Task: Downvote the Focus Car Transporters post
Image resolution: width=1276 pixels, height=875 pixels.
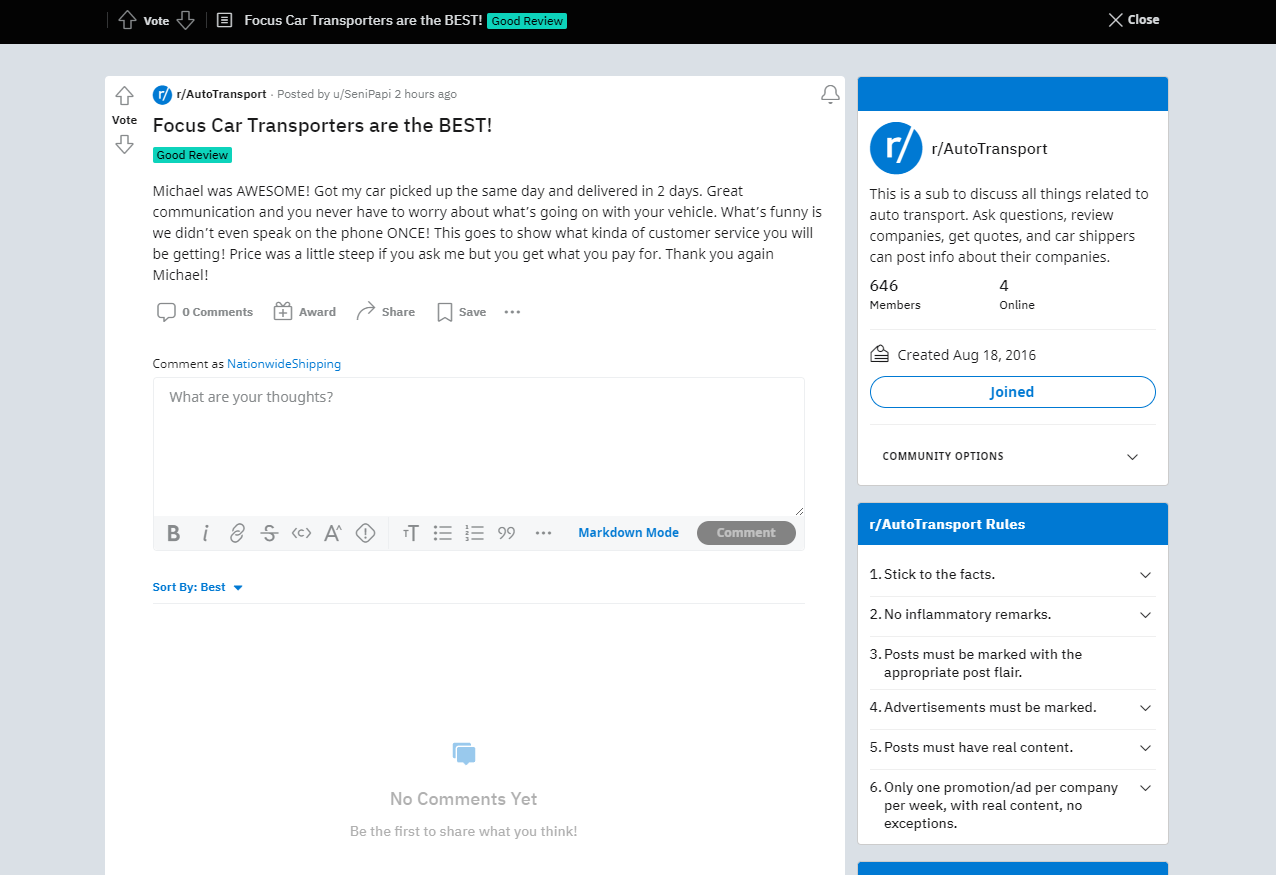Action: click(x=124, y=144)
